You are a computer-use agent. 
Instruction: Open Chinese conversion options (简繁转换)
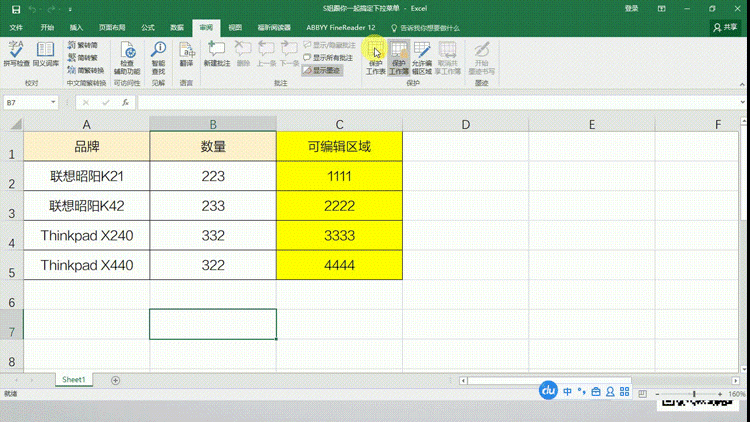point(86,70)
